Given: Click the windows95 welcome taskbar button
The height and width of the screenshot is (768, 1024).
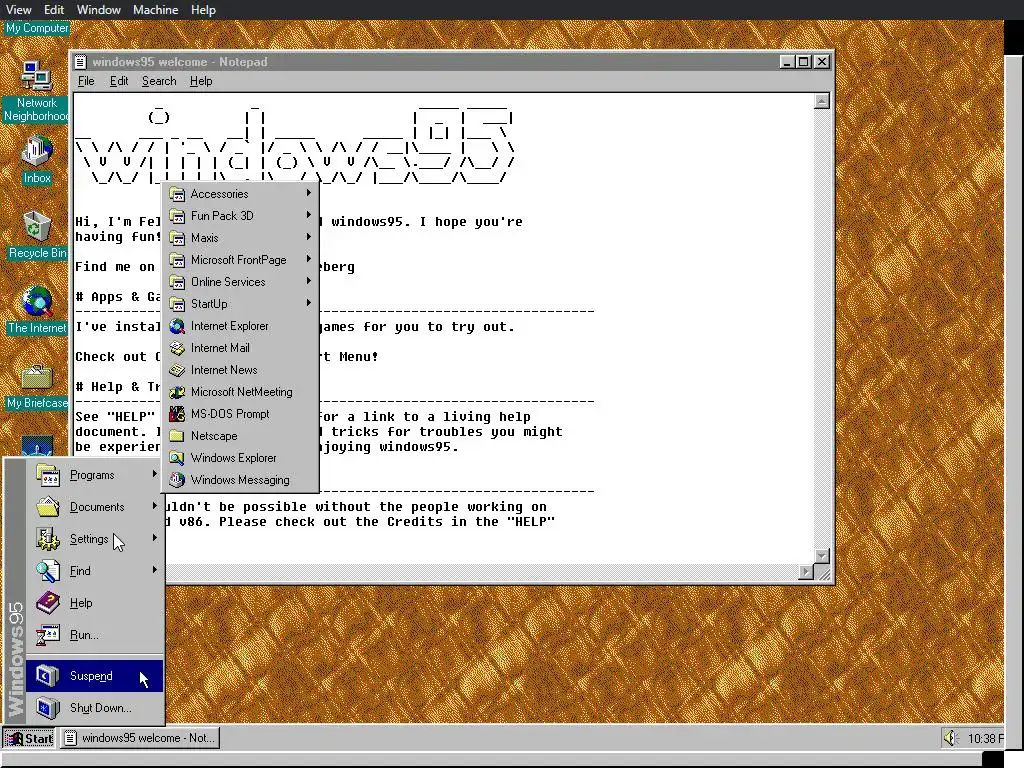Looking at the screenshot, I should click(140, 738).
